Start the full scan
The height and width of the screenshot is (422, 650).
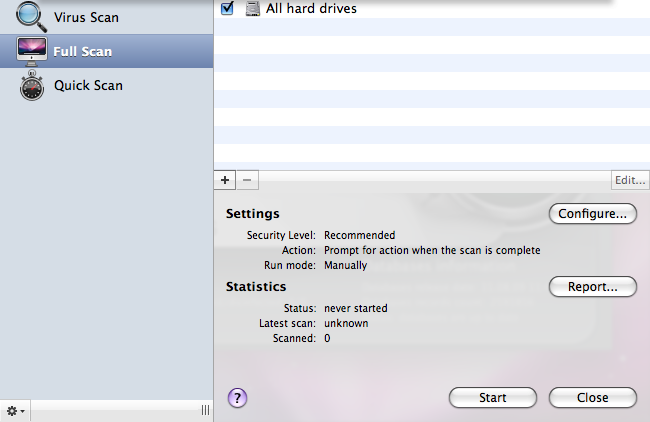(x=493, y=398)
